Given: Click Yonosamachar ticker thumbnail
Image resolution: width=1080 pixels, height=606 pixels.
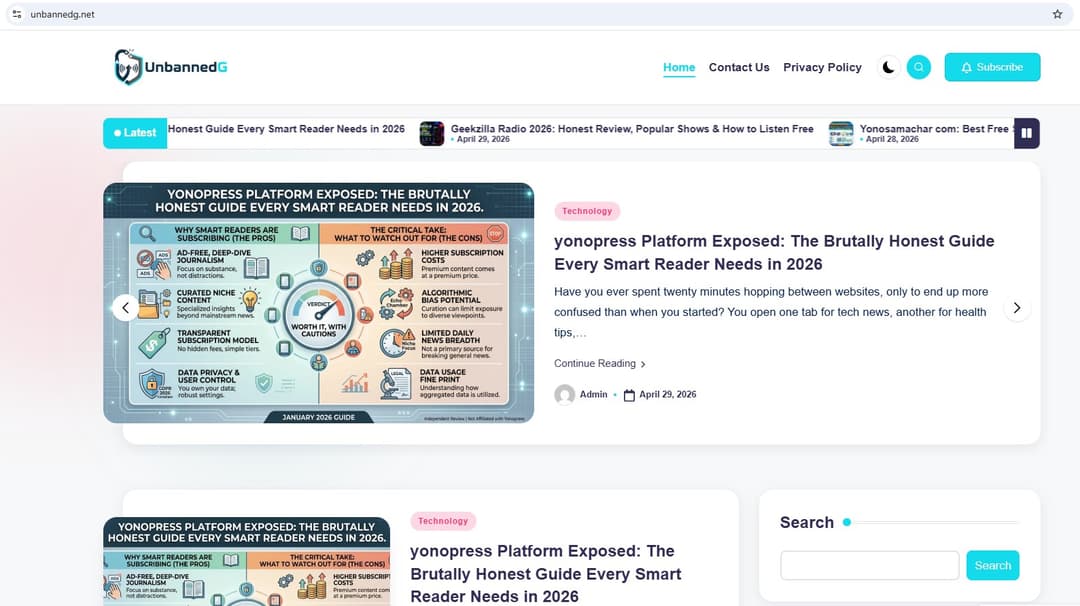Looking at the screenshot, I should 841,134.
